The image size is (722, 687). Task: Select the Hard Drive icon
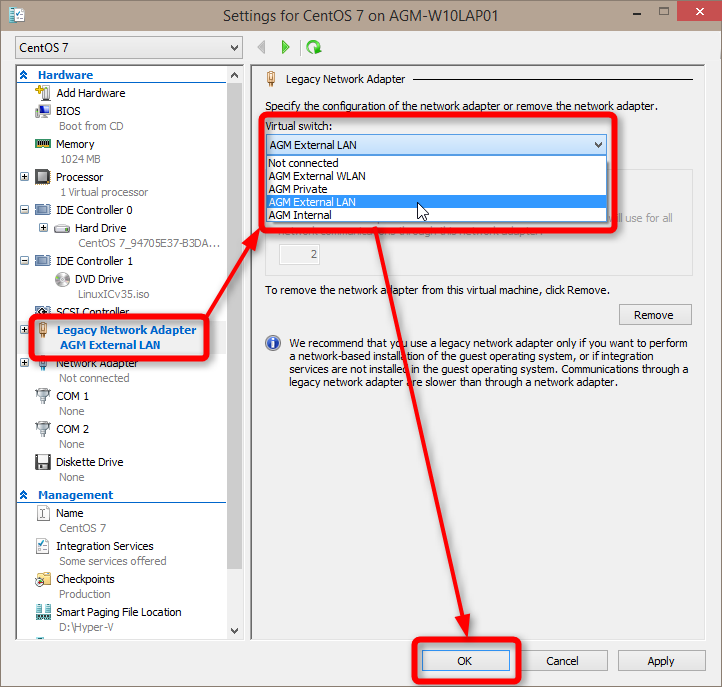[62, 228]
